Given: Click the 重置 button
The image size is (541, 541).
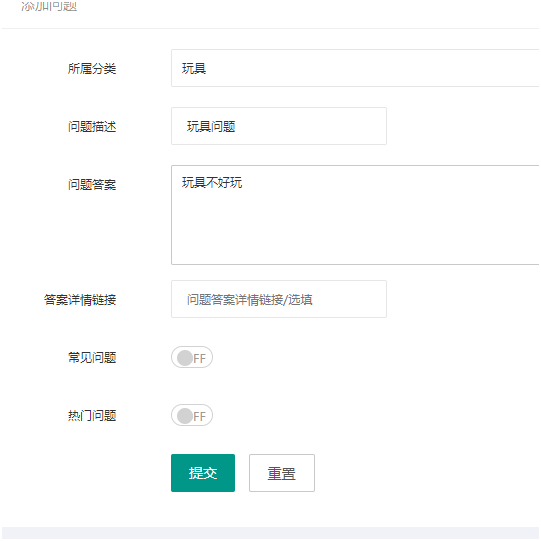Looking at the screenshot, I should point(282,473).
